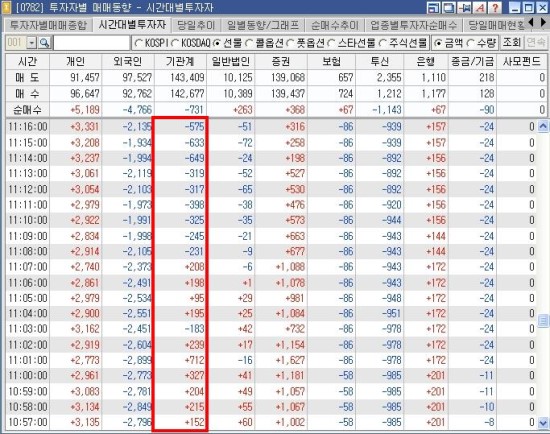Click the first window layout icon in title bar
Viewport: 550px width, 434px height.
tap(434, 7)
